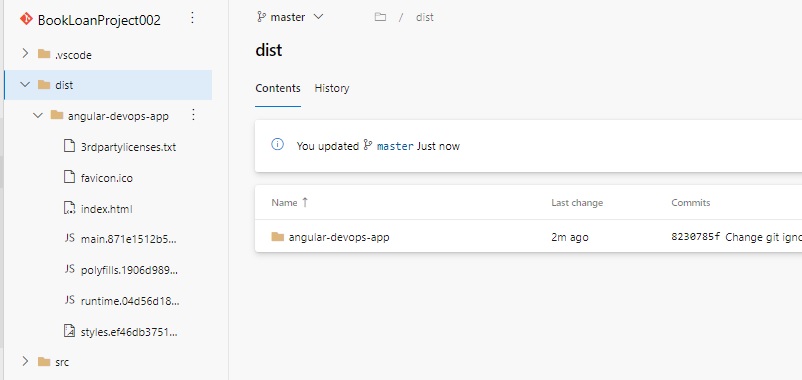This screenshot has width=802, height=380.
Task: Click the Commits column header
Action: (690, 203)
